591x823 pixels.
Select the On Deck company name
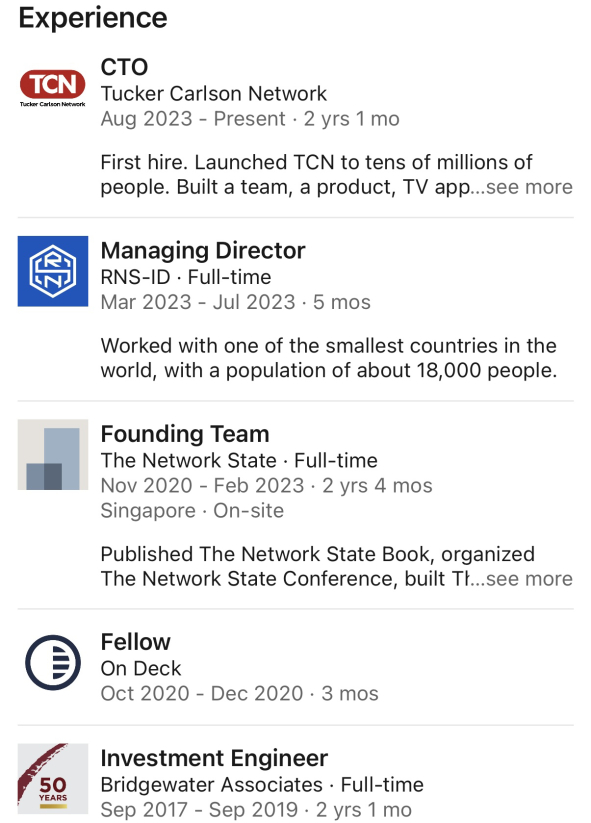coord(141,668)
